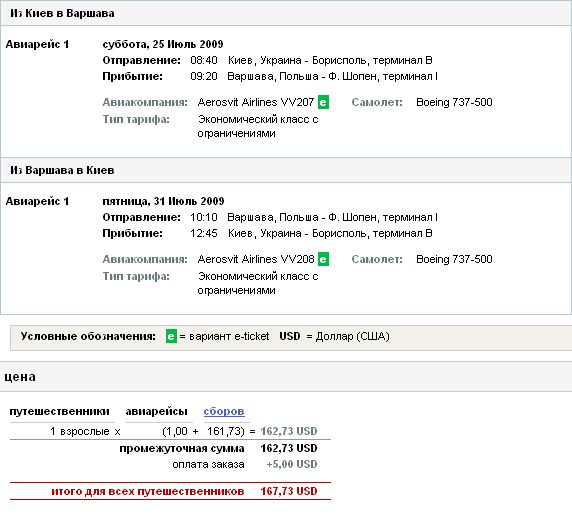
Task: Click the date суббота, 25 Июль 2009
Action: click(163, 44)
